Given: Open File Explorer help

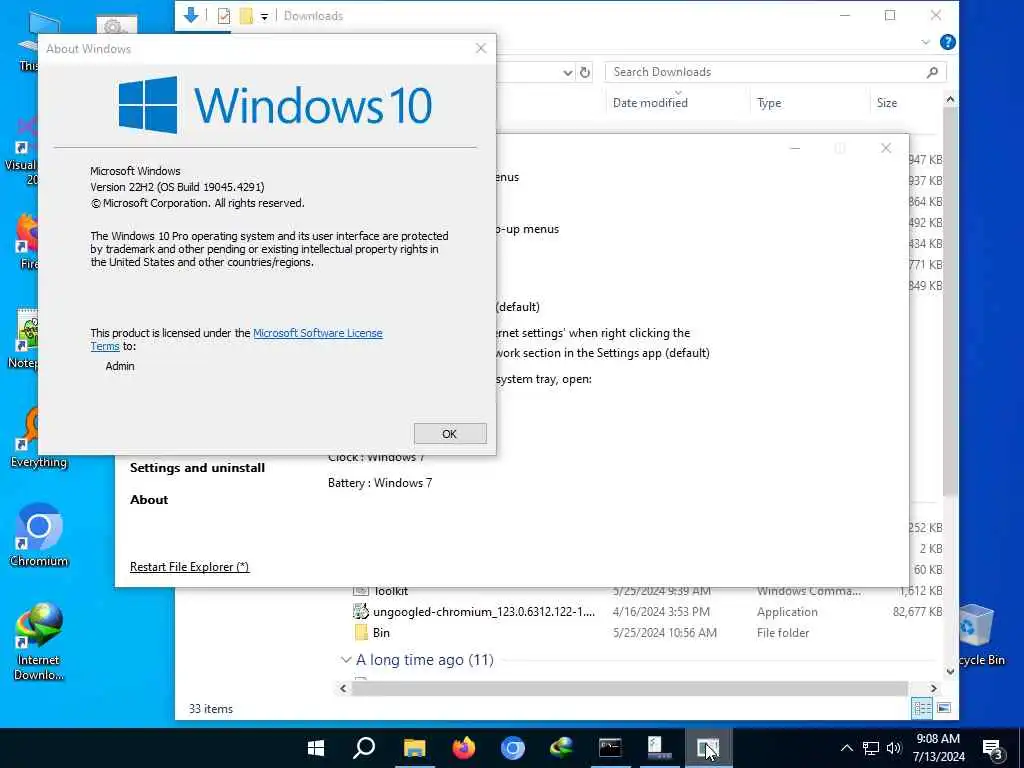Looking at the screenshot, I should 948,42.
